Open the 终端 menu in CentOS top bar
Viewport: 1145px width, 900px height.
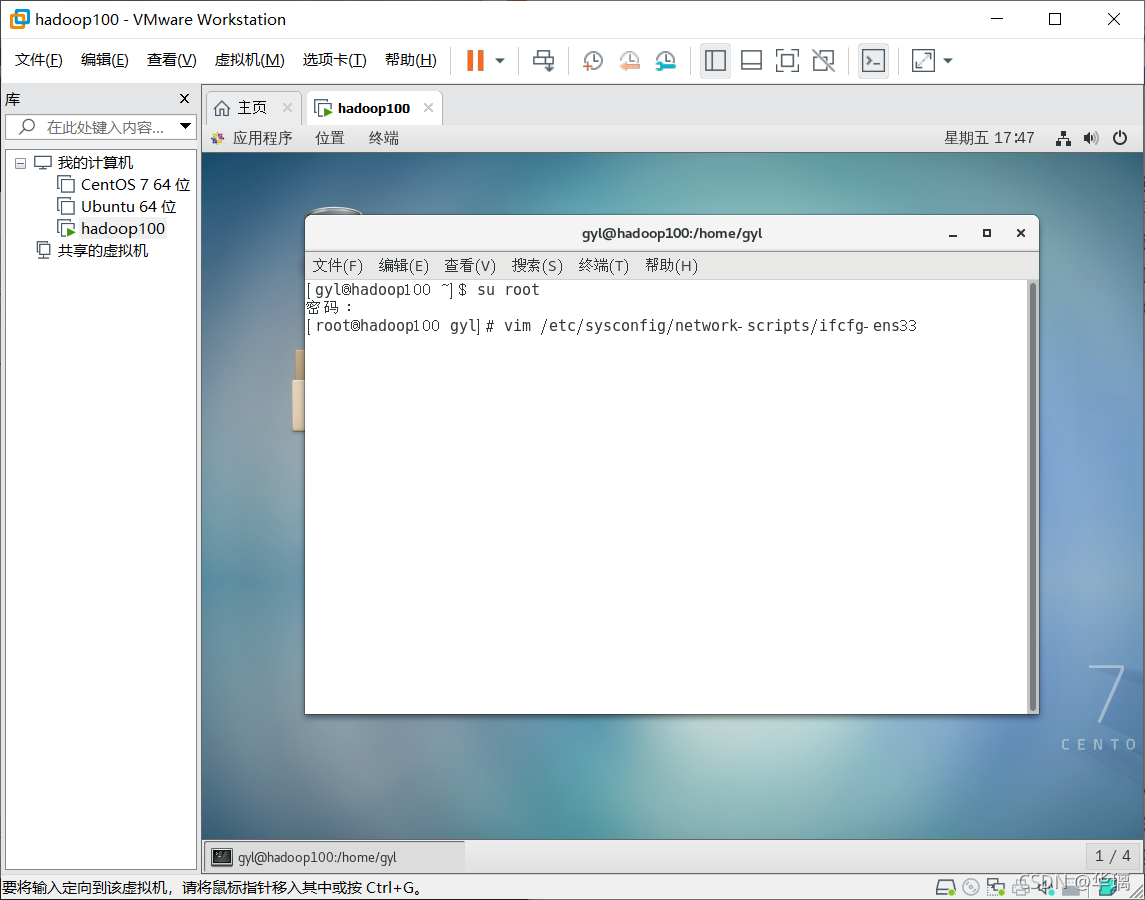coord(383,138)
